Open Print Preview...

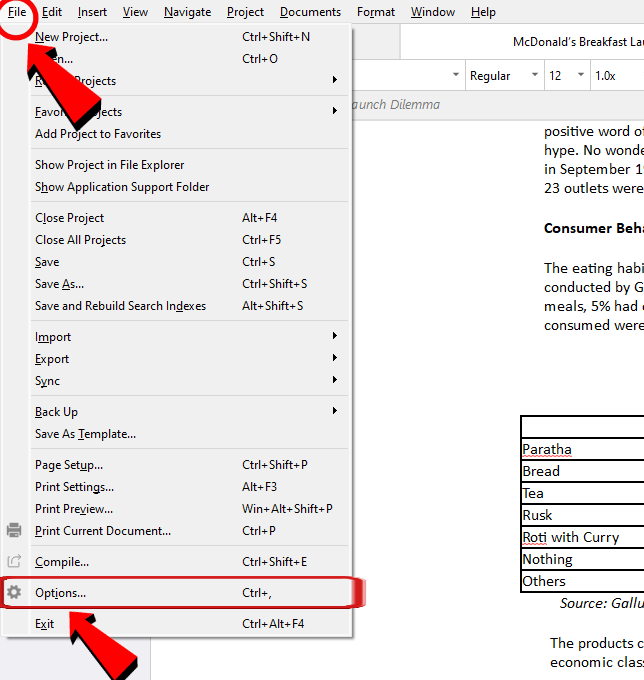tap(190, 509)
